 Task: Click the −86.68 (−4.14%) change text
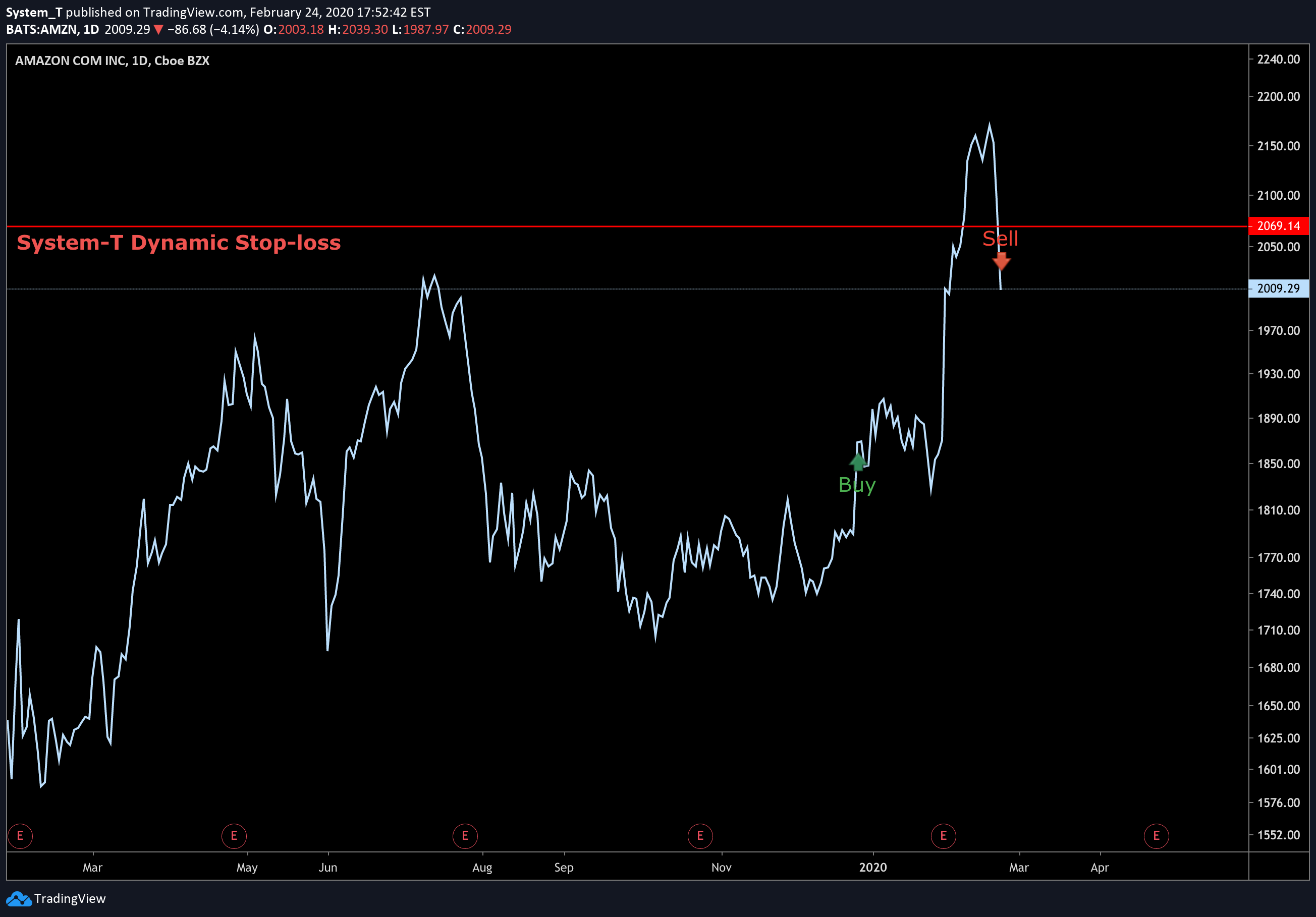point(213,29)
